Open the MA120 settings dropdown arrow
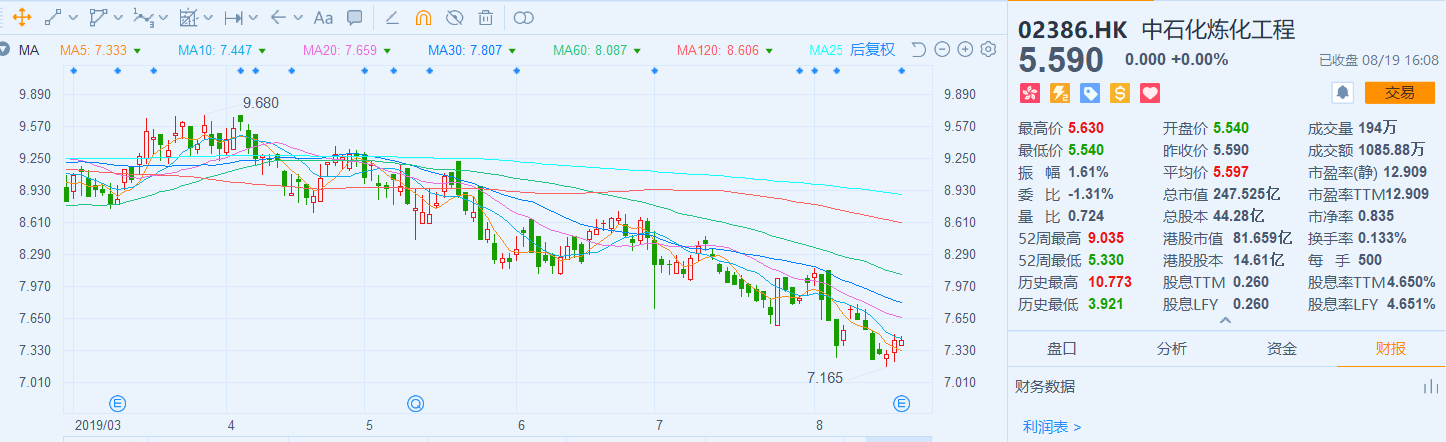 click(x=768, y=51)
